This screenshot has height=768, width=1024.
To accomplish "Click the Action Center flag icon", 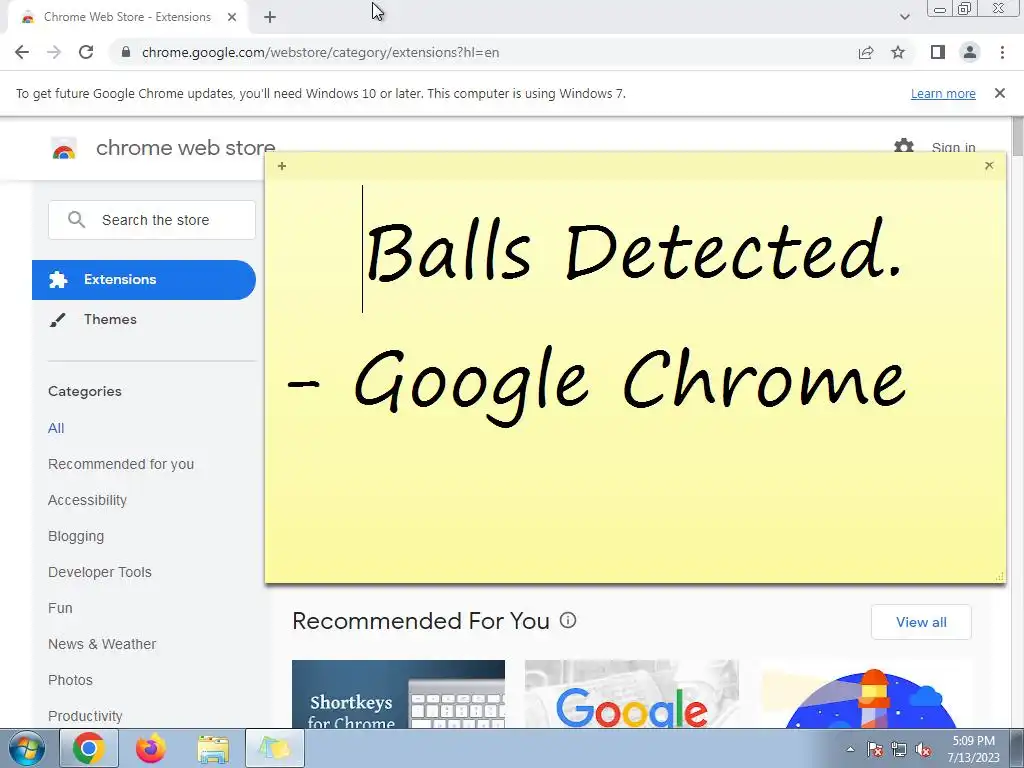I will click(875, 749).
